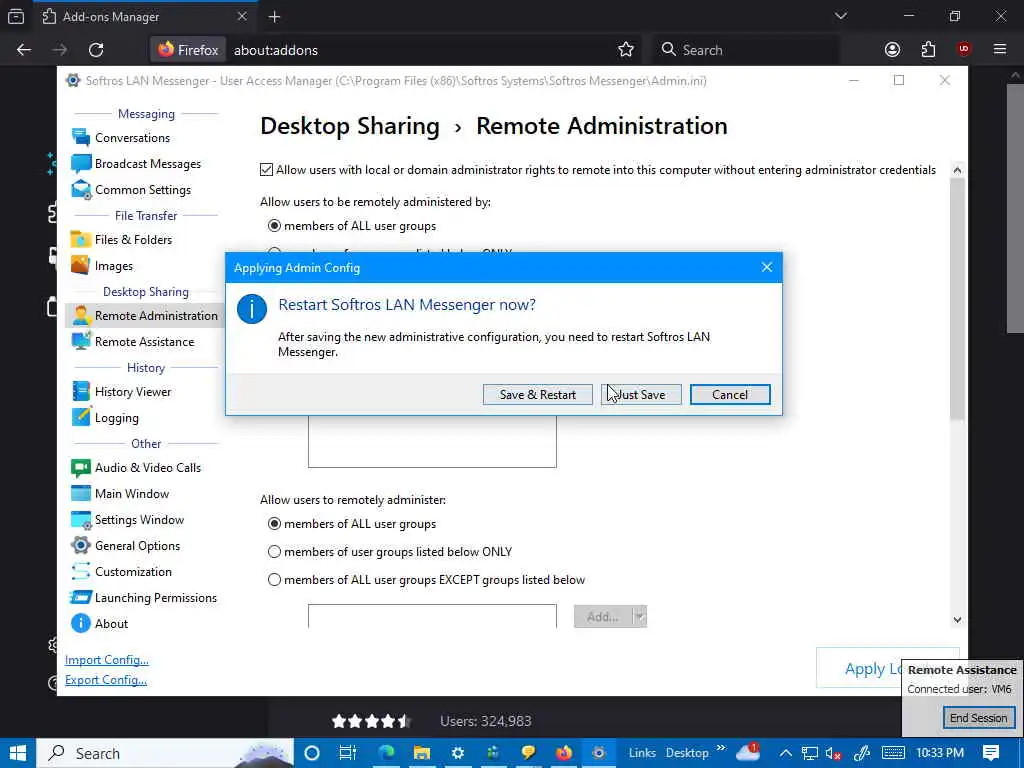Open File Explorer from taskbar
Screen dimensions: 1024x768
(422, 753)
